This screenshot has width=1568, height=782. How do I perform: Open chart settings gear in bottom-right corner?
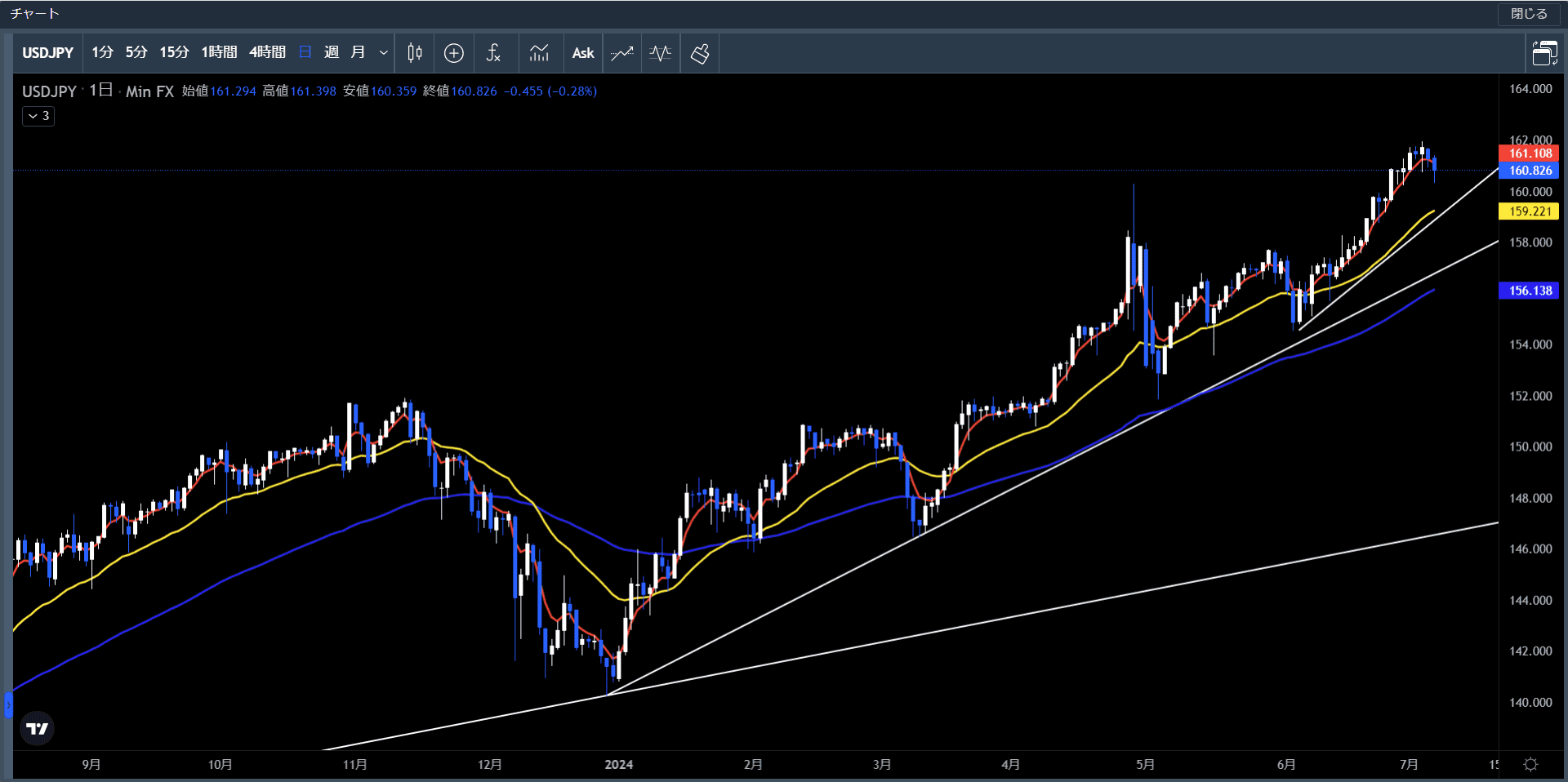point(1531,765)
